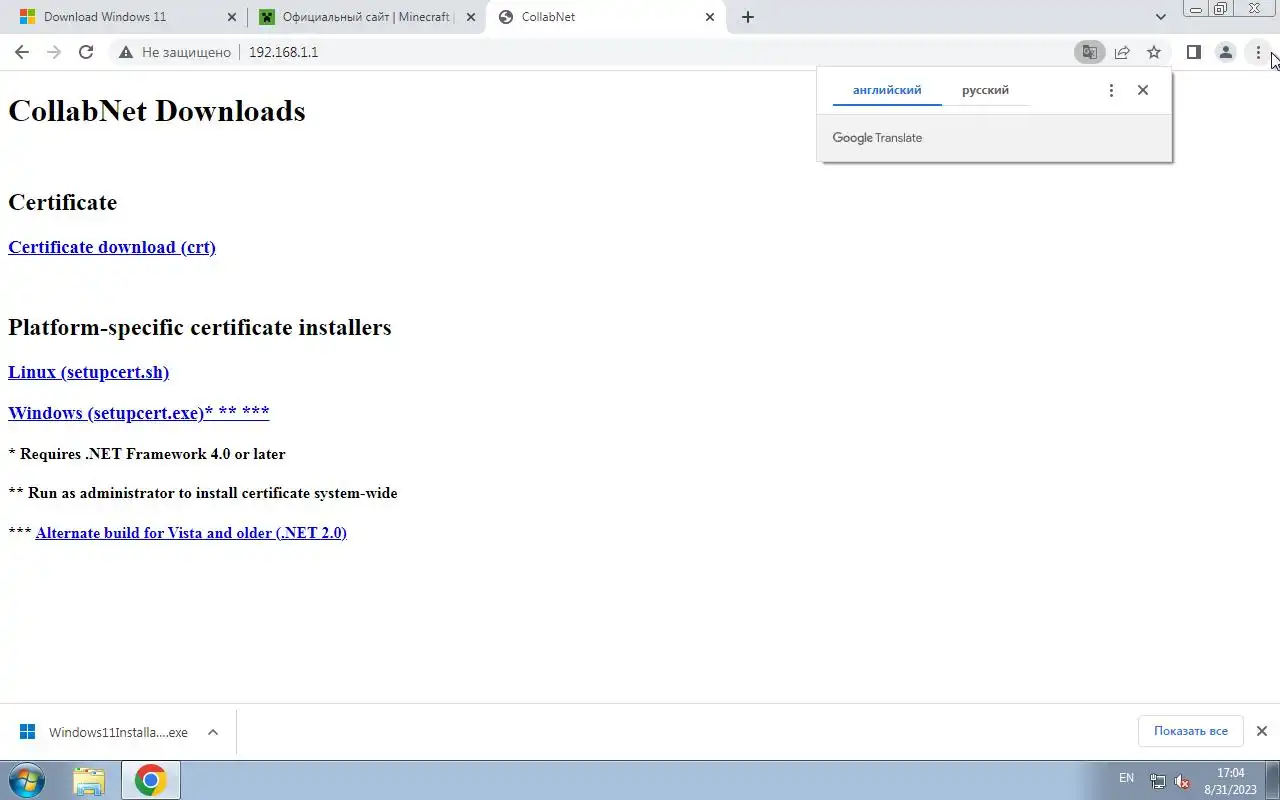Expand the download item options chevron

click(x=213, y=732)
